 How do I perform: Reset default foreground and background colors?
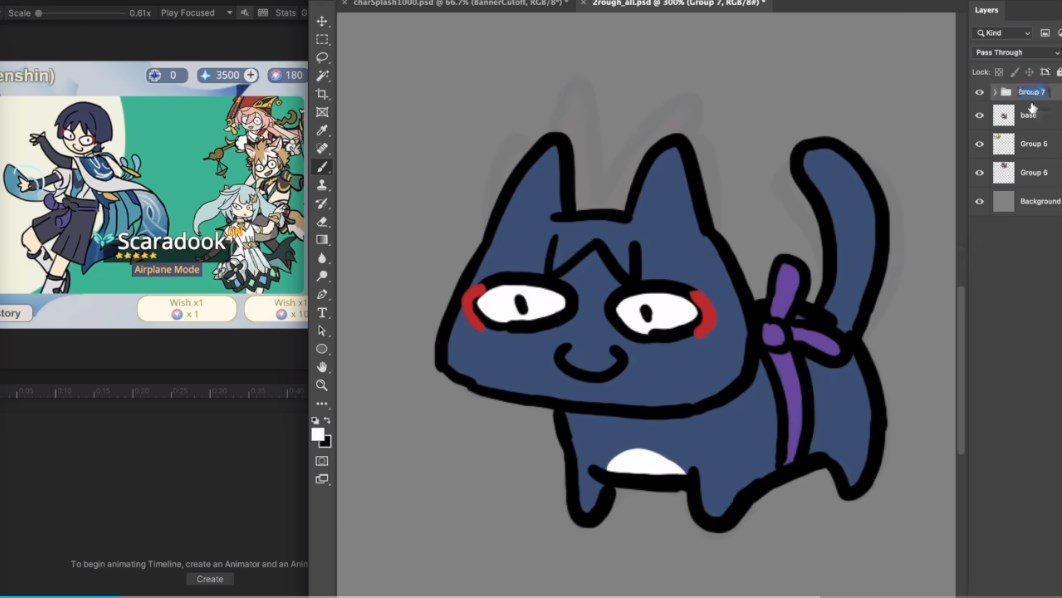[x=315, y=421]
